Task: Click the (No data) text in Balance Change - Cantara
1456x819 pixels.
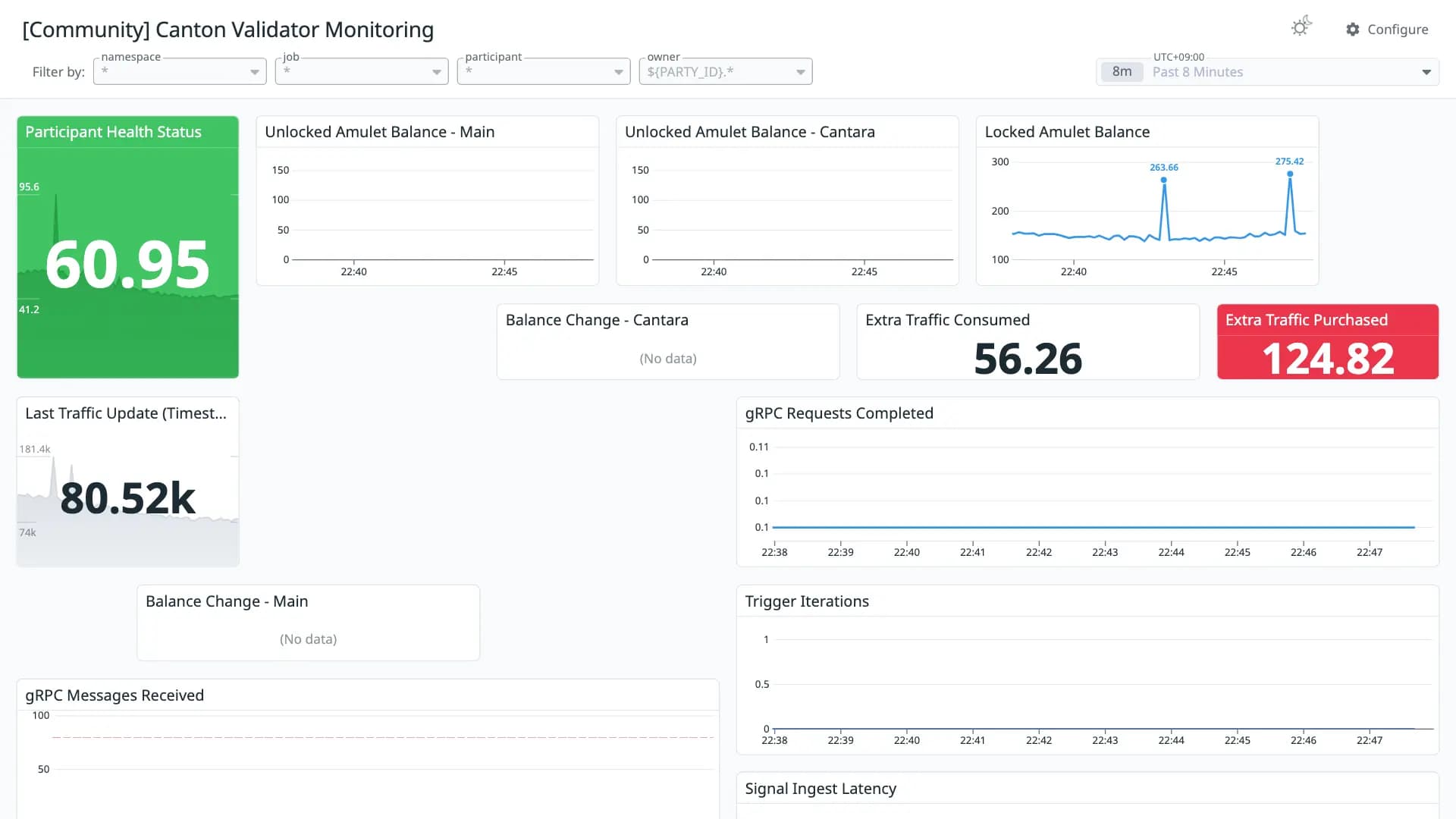Action: click(x=667, y=359)
